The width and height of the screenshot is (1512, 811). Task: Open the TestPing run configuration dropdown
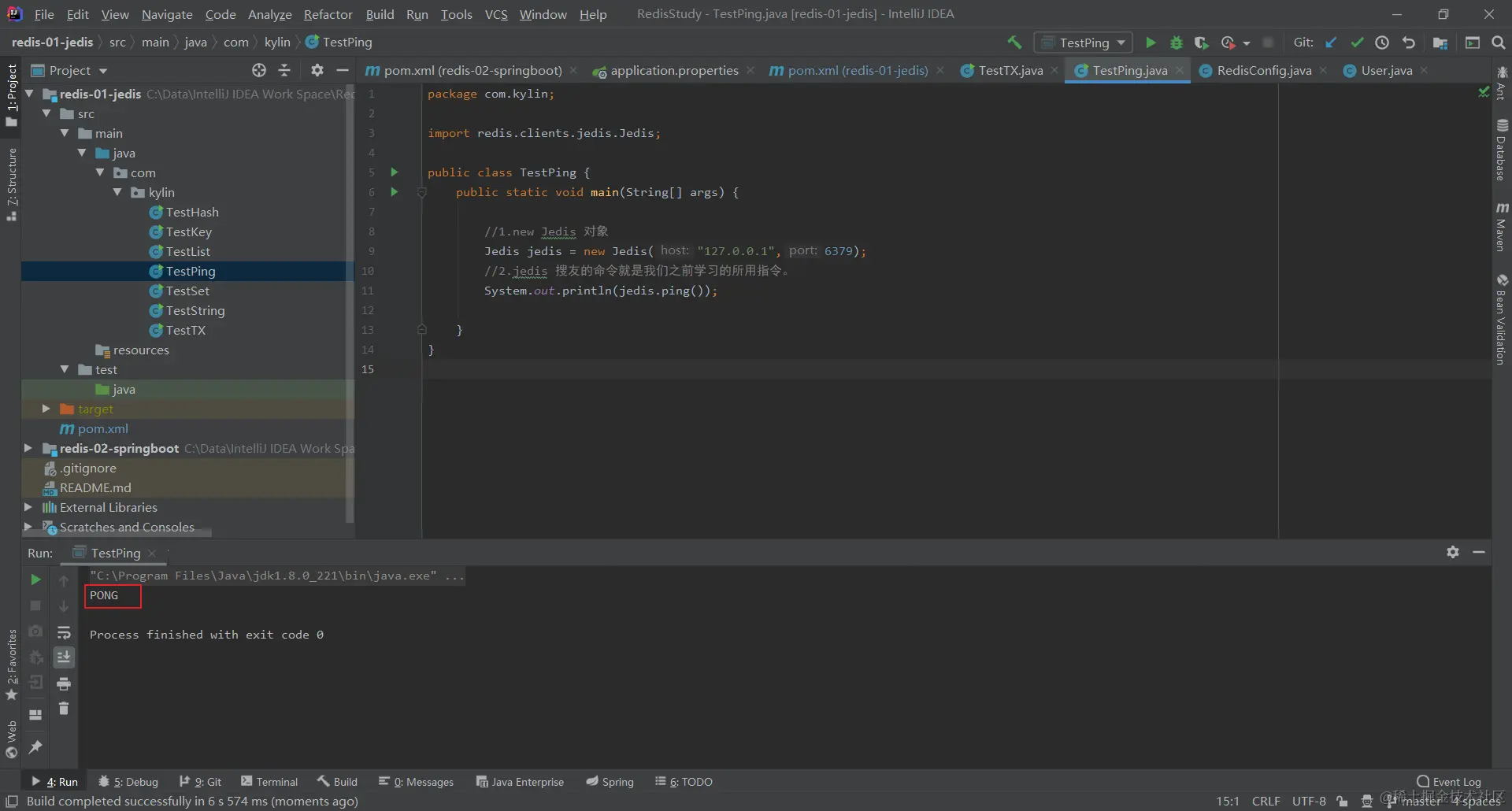pyautogui.click(x=1084, y=43)
